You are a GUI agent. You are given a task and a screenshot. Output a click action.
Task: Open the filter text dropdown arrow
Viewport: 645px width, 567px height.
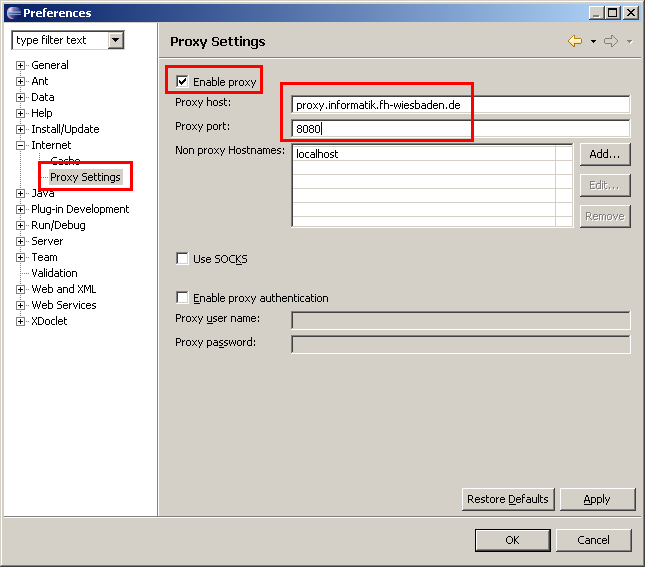[116, 40]
